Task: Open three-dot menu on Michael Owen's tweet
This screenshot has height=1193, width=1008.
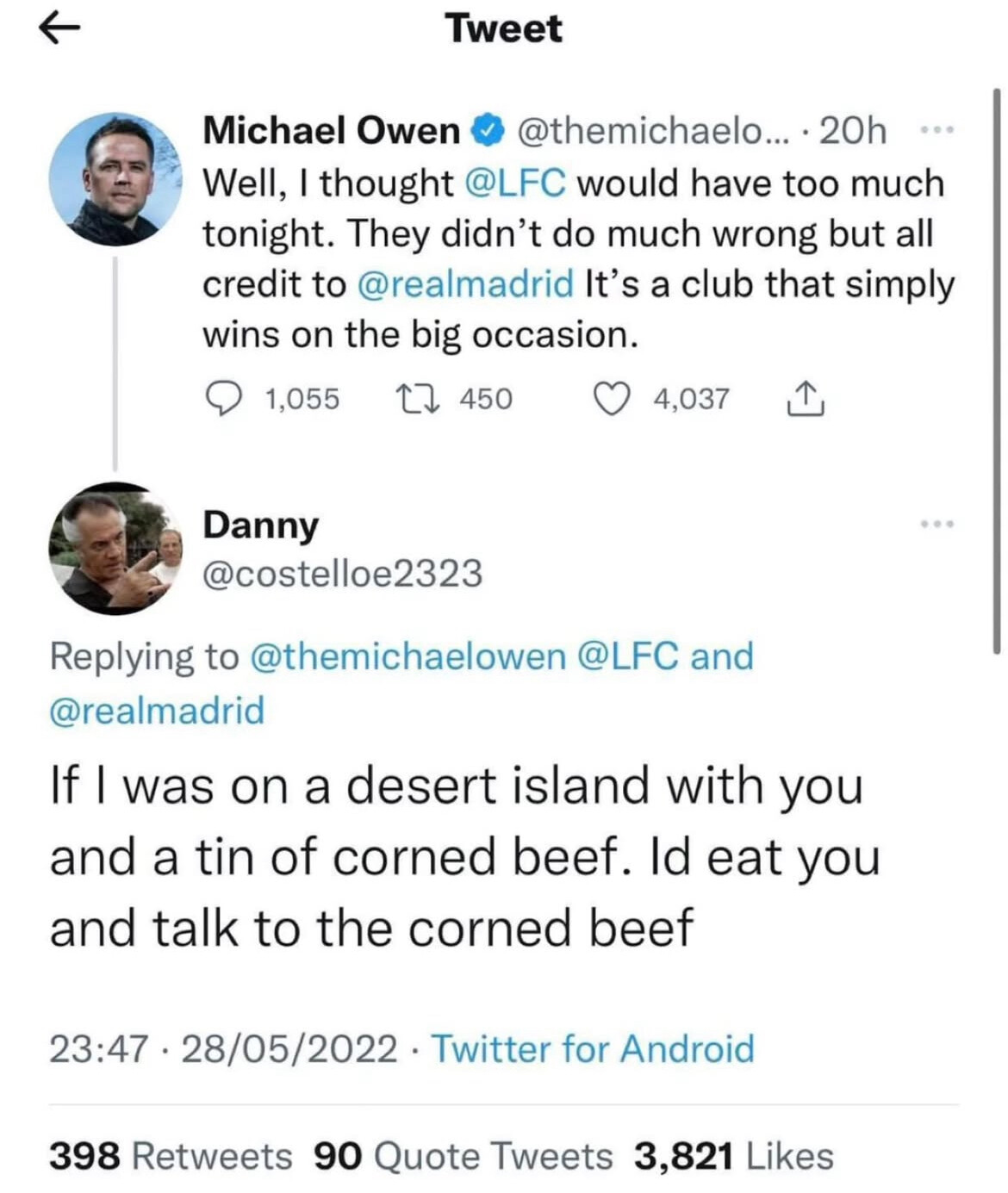Action: [936, 131]
